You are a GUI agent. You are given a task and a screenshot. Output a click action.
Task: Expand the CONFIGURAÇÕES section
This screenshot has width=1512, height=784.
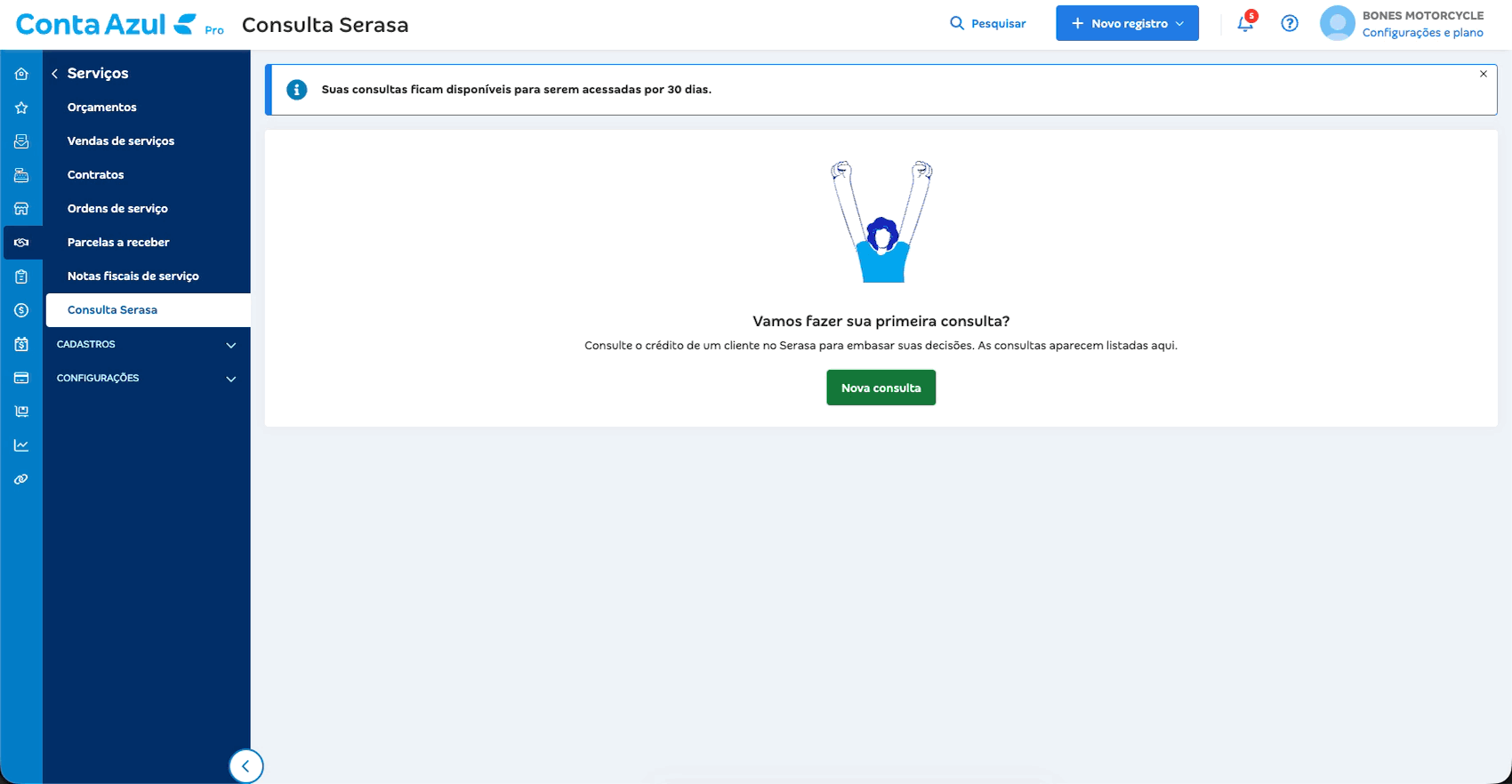click(148, 378)
